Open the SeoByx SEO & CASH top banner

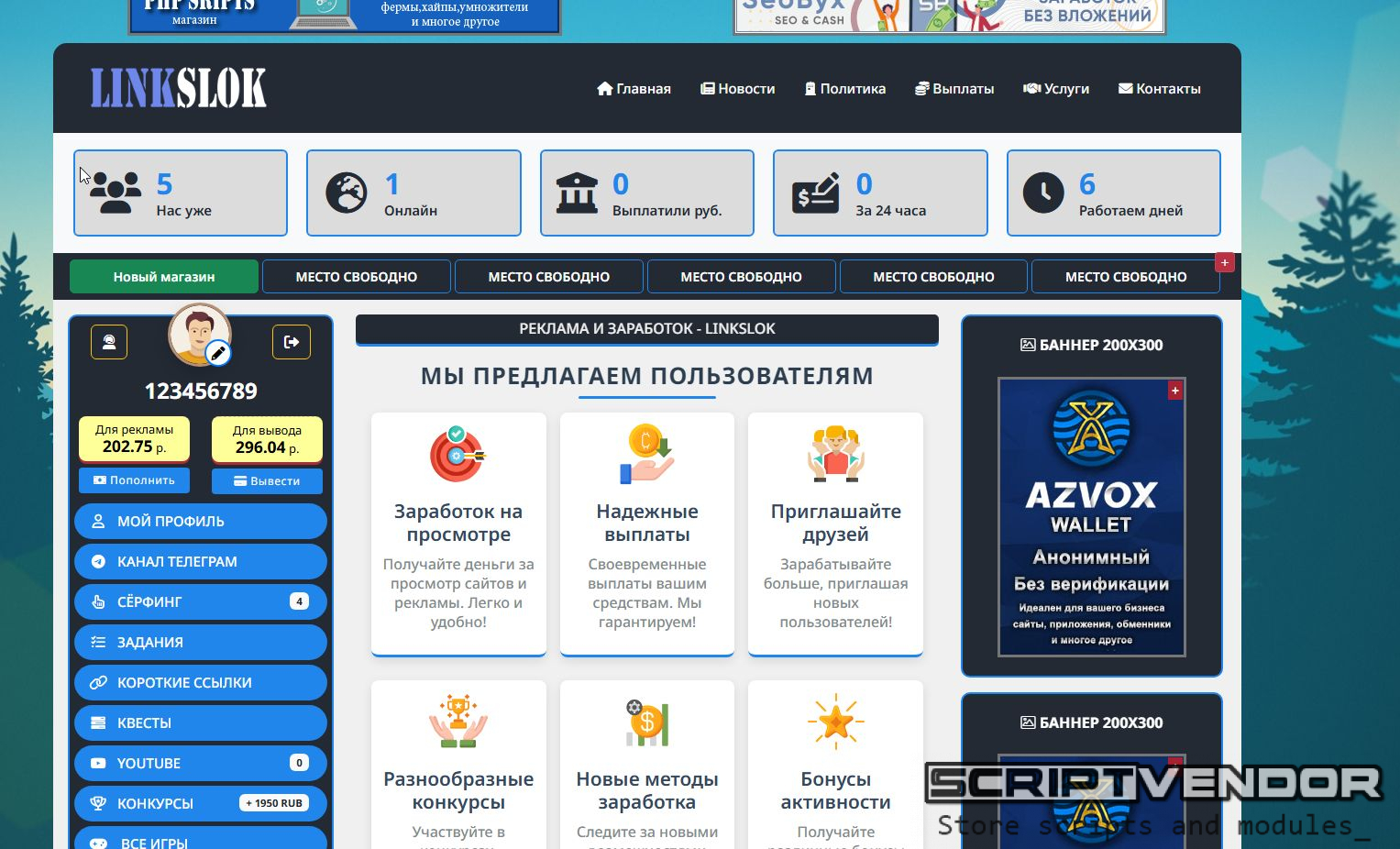click(x=950, y=17)
